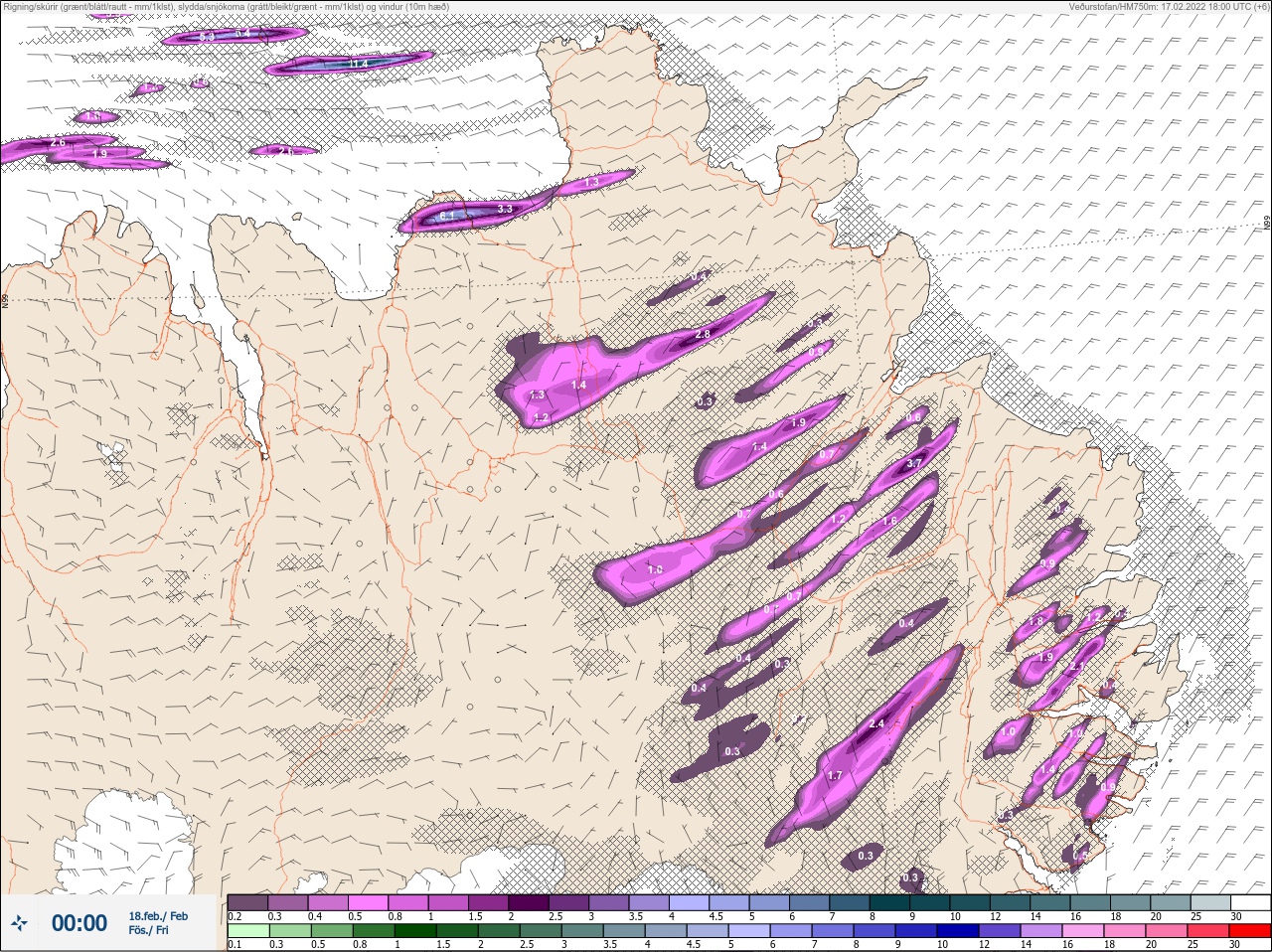Pick the top legend swatch between 0.2 and 0.3
Image resolution: width=1272 pixels, height=952 pixels.
click(x=247, y=903)
